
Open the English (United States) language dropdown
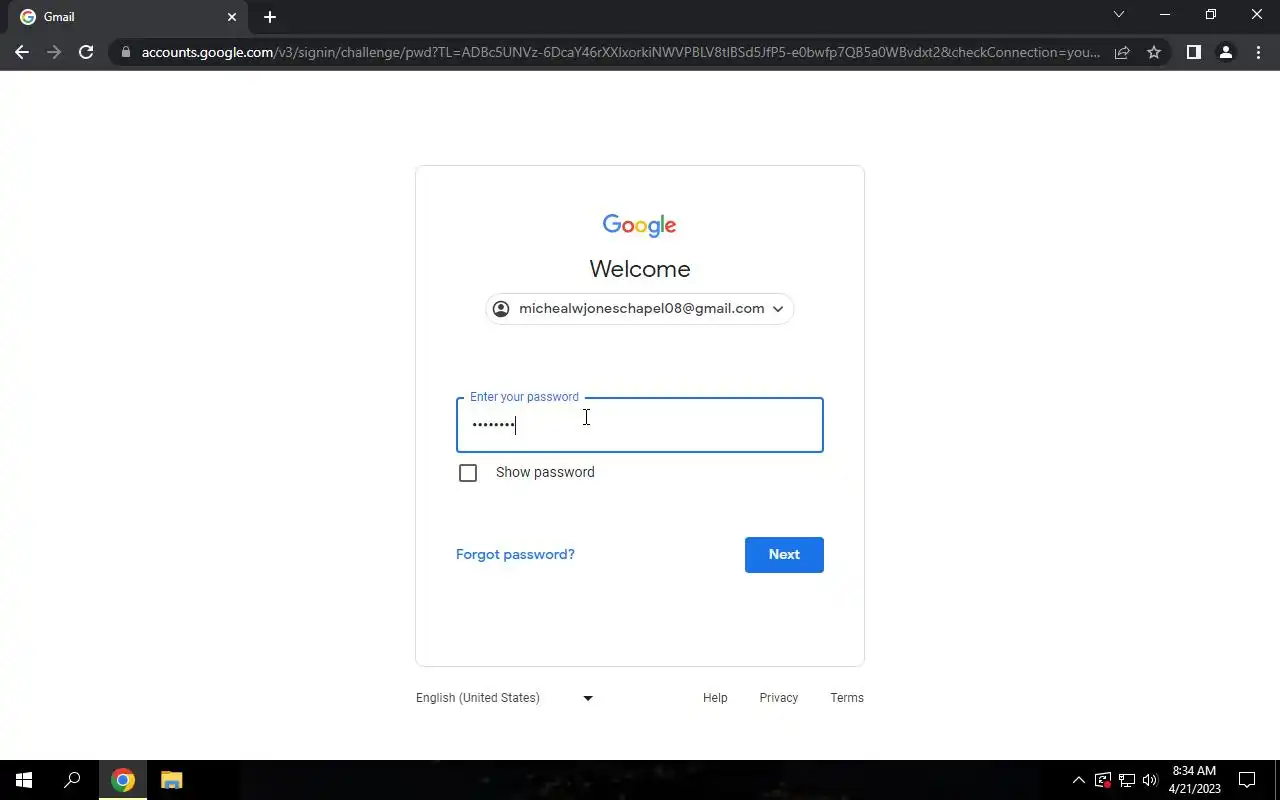[505, 698]
